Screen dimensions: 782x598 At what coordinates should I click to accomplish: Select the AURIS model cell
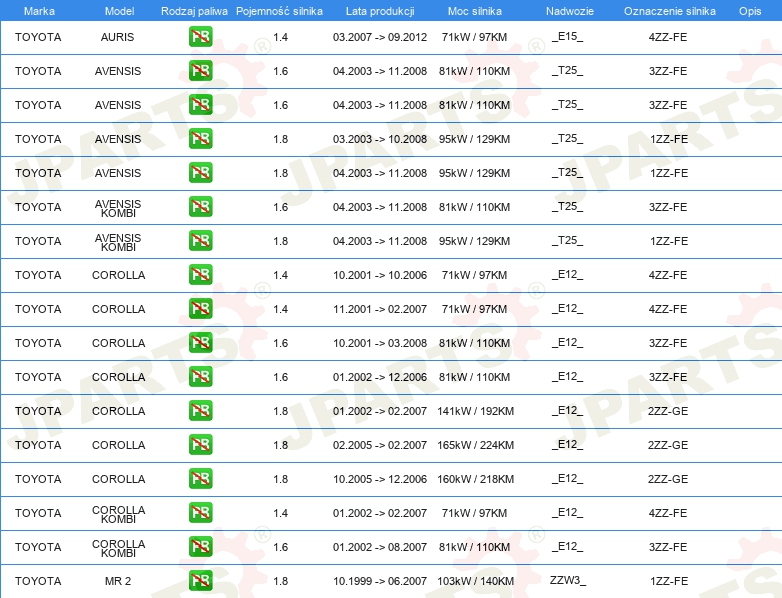[118, 37]
